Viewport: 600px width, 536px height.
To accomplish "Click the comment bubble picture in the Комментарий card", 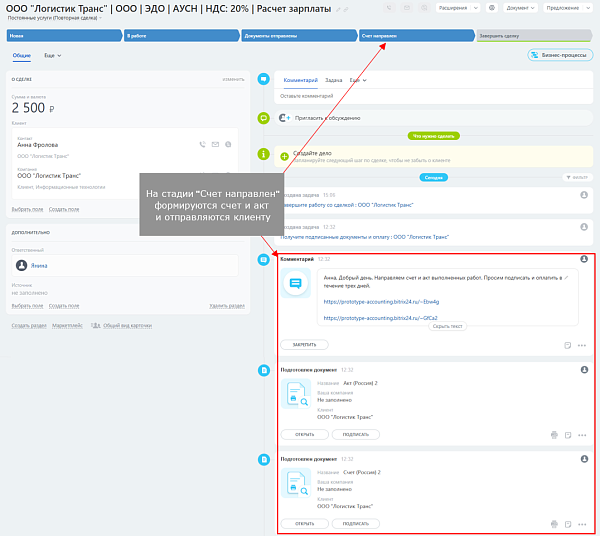I will tap(296, 283).
